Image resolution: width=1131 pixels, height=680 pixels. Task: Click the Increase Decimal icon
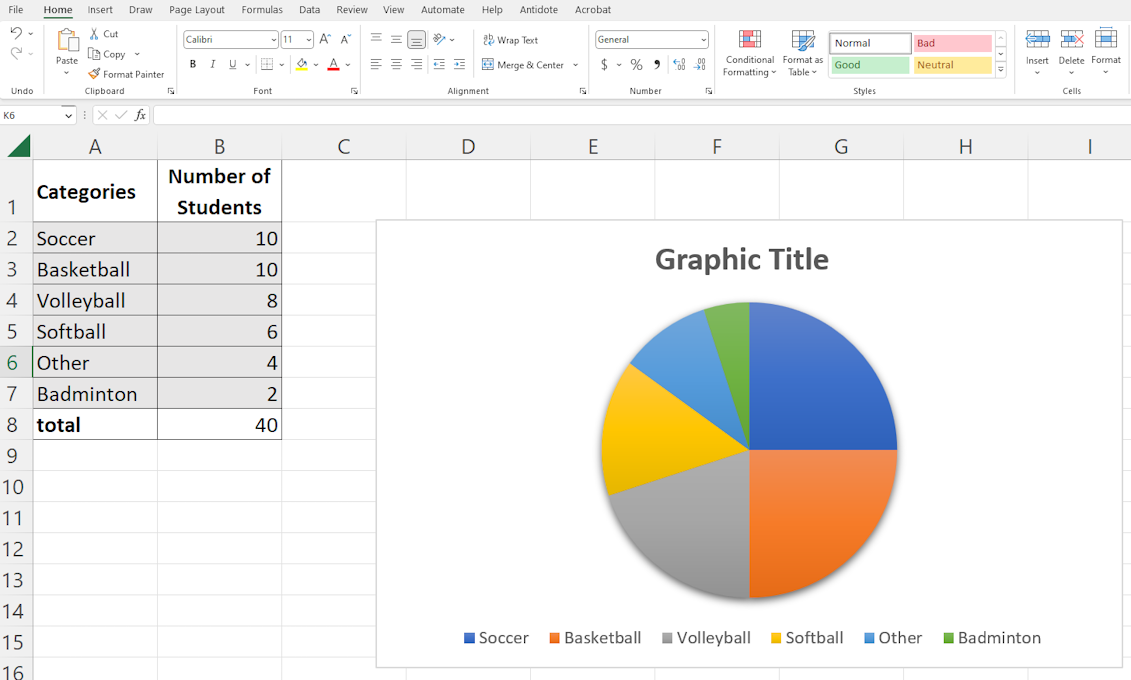point(679,65)
